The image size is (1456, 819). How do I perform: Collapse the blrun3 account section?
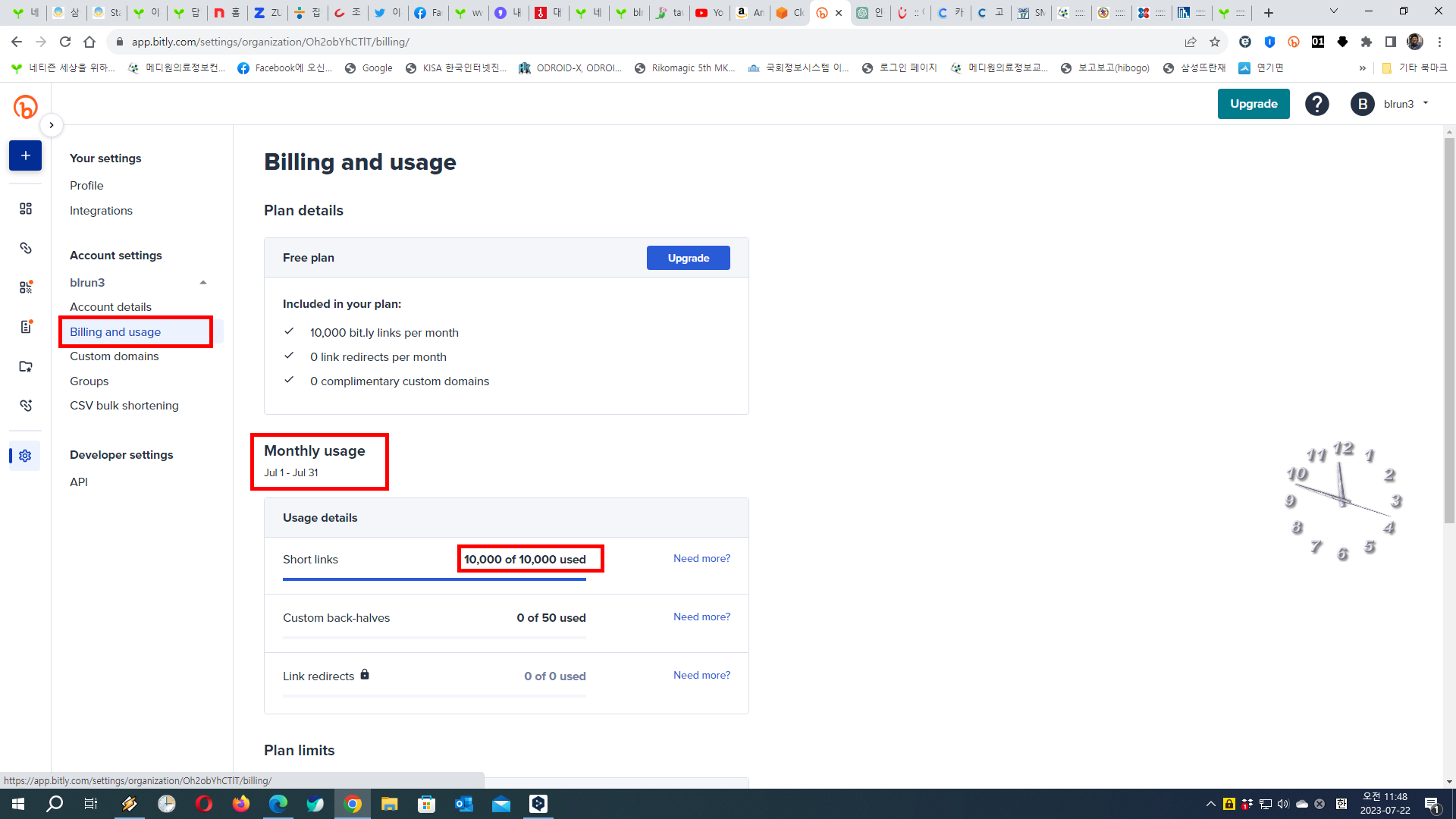click(203, 283)
